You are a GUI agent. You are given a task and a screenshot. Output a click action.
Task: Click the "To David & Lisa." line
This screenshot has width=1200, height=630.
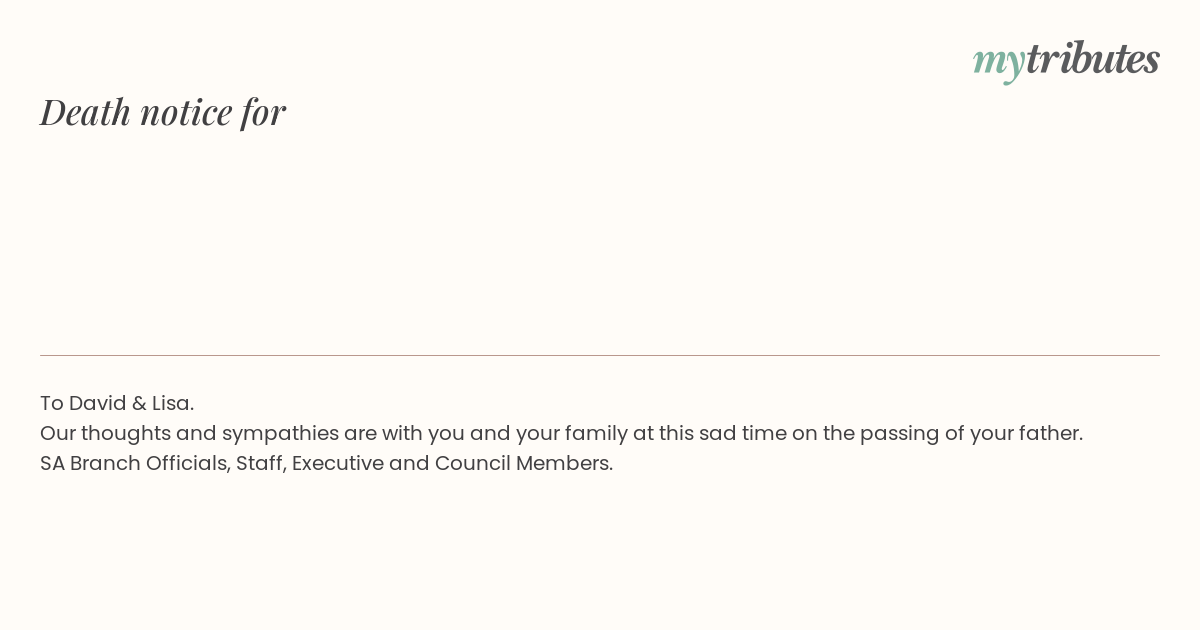click(117, 403)
